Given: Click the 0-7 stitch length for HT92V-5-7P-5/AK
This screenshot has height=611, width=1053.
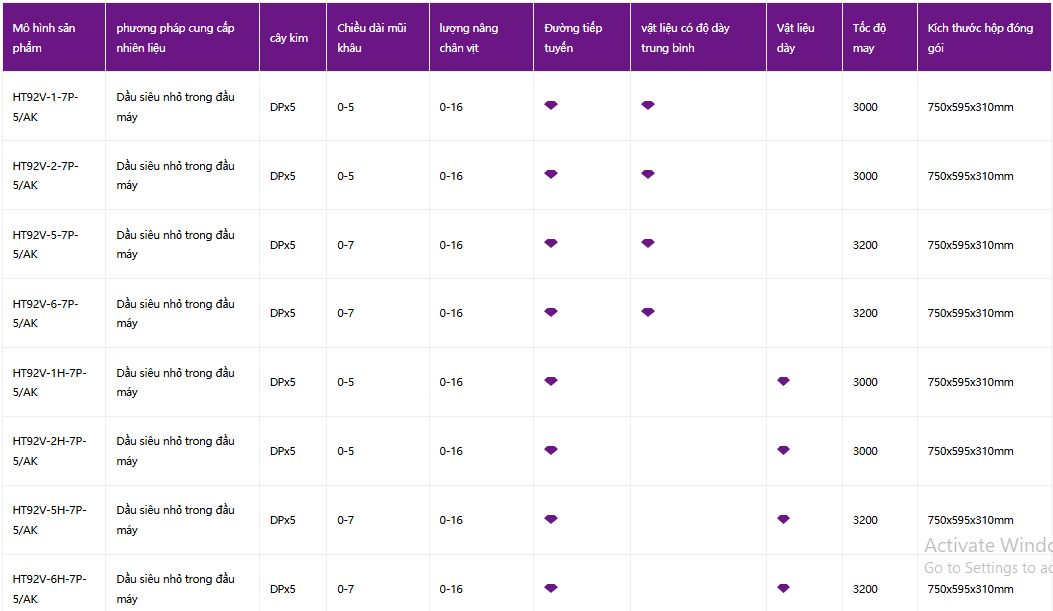Looking at the screenshot, I should click(345, 245).
